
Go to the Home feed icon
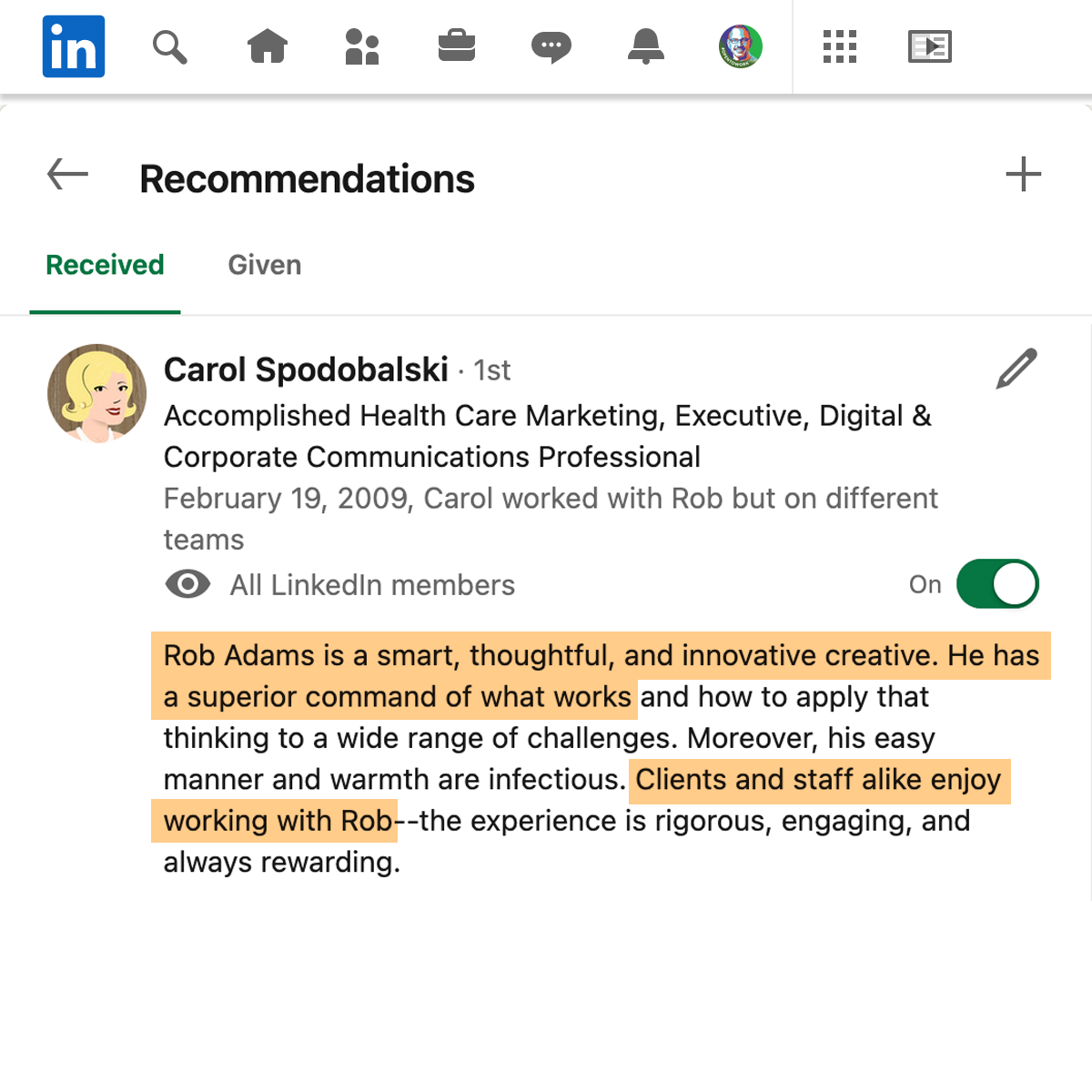click(268, 46)
